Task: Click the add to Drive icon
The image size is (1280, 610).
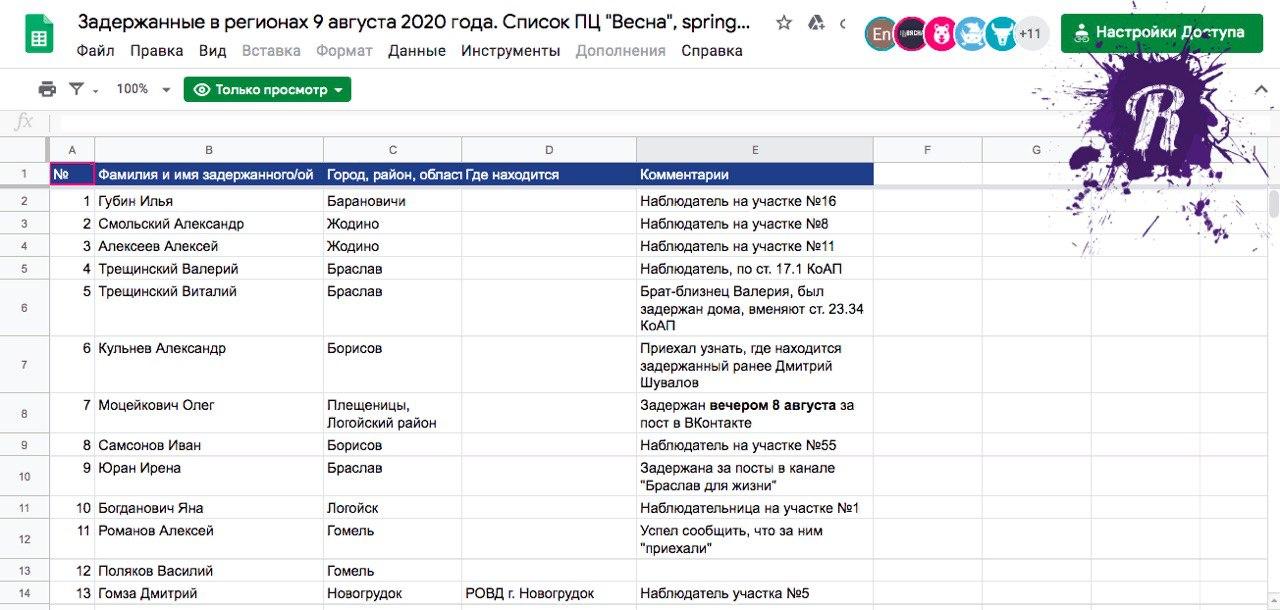Action: tap(815, 23)
